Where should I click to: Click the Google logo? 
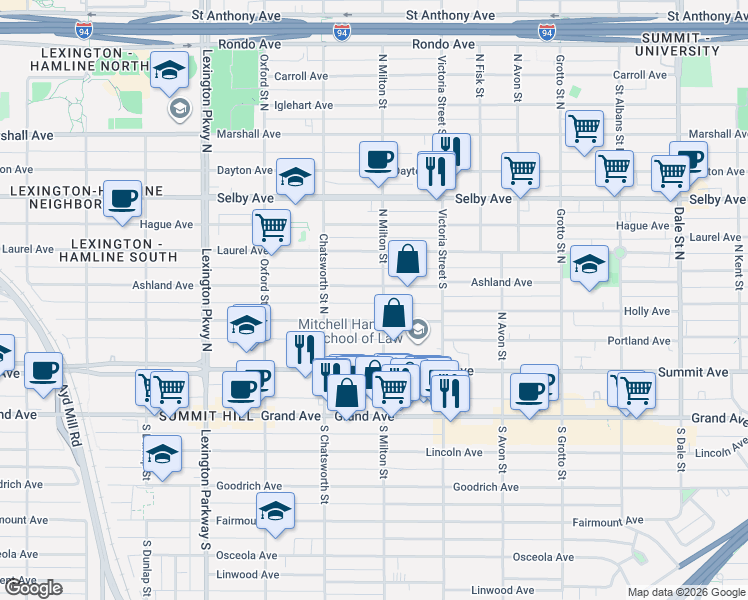point(33,588)
